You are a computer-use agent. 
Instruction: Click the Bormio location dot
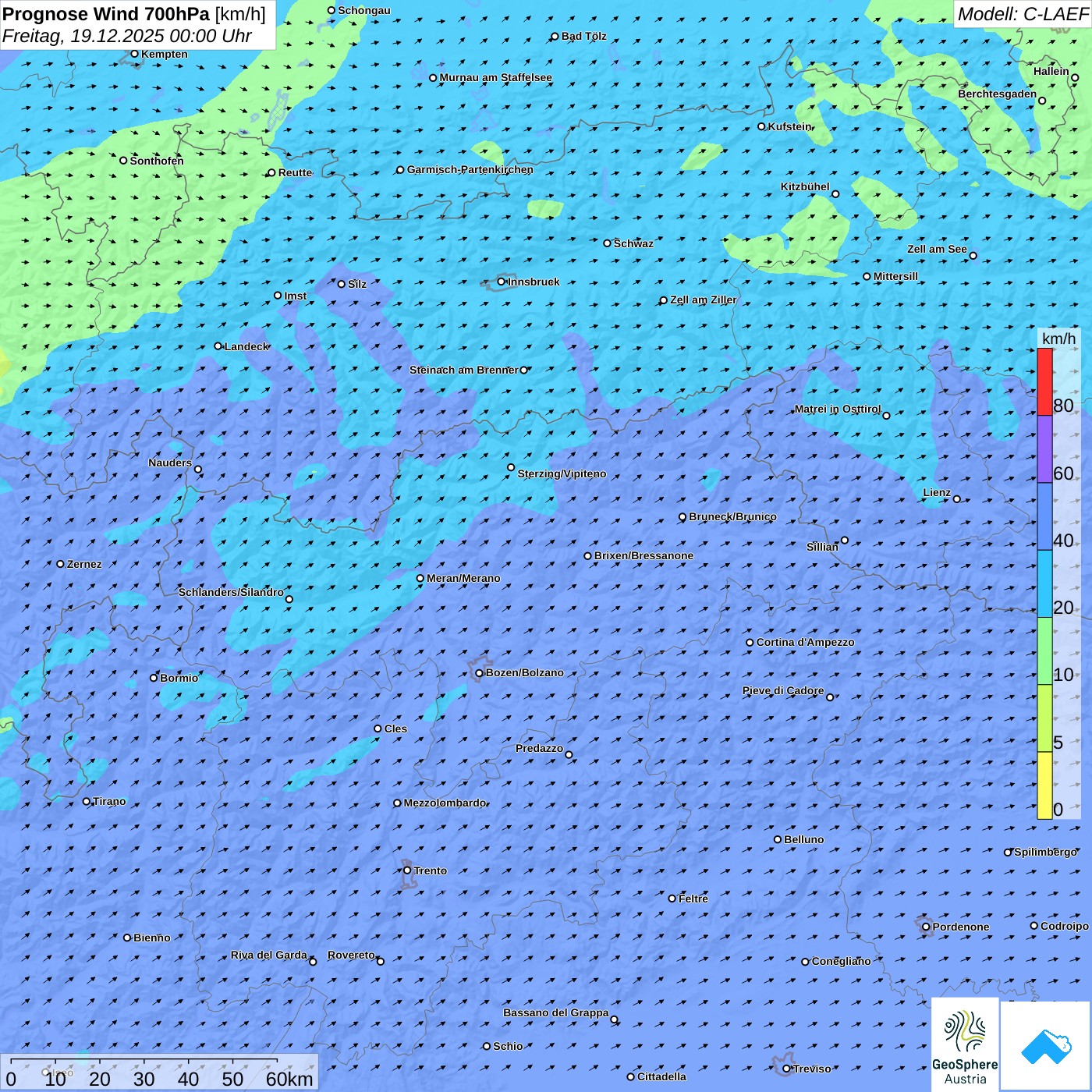click(x=154, y=678)
